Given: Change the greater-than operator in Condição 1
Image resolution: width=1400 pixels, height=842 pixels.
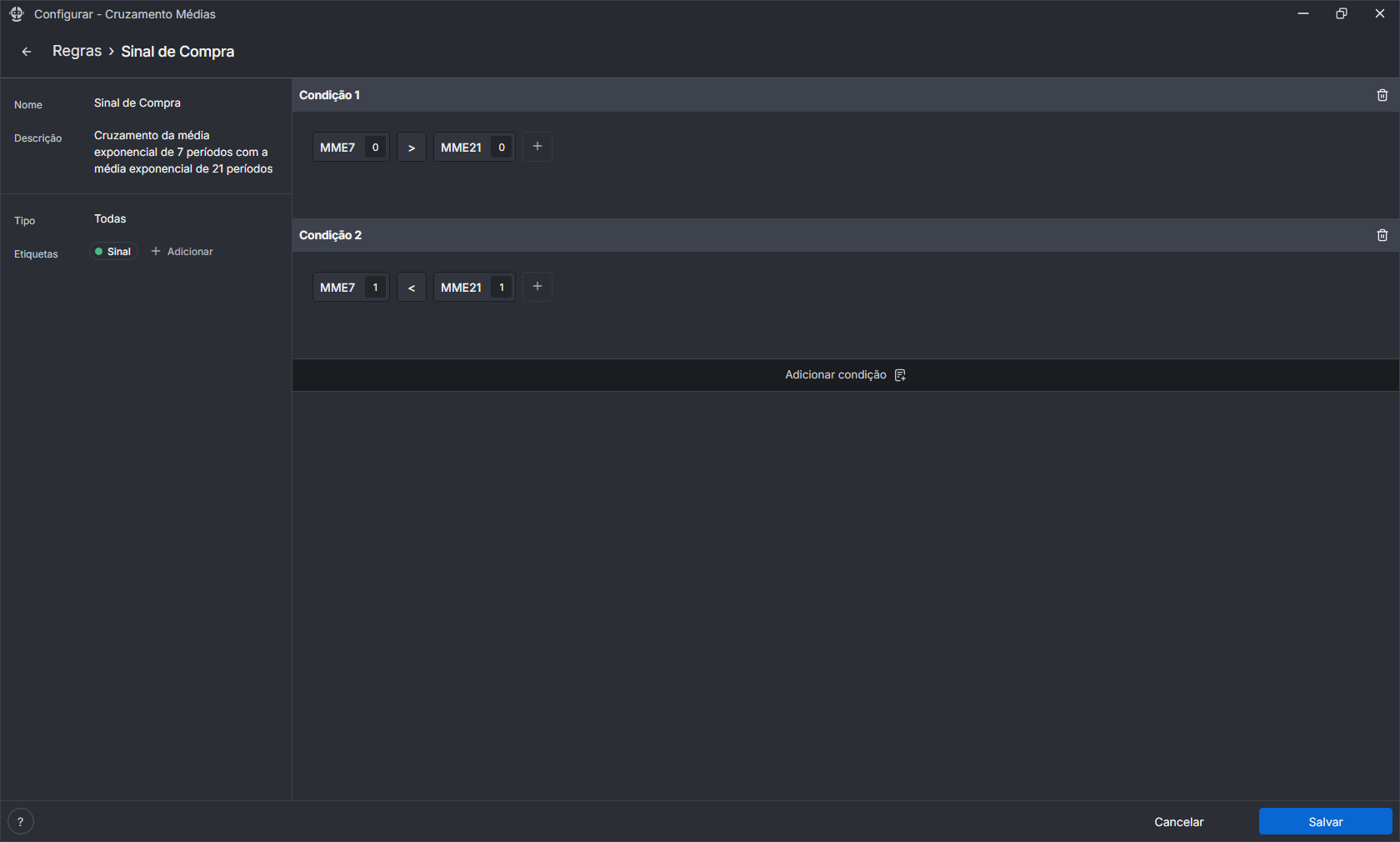Looking at the screenshot, I should (412, 148).
